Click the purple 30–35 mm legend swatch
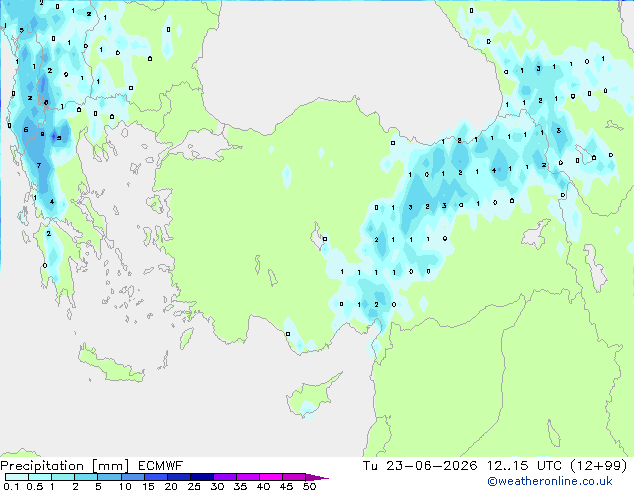634x490 pixels. click(x=225, y=477)
